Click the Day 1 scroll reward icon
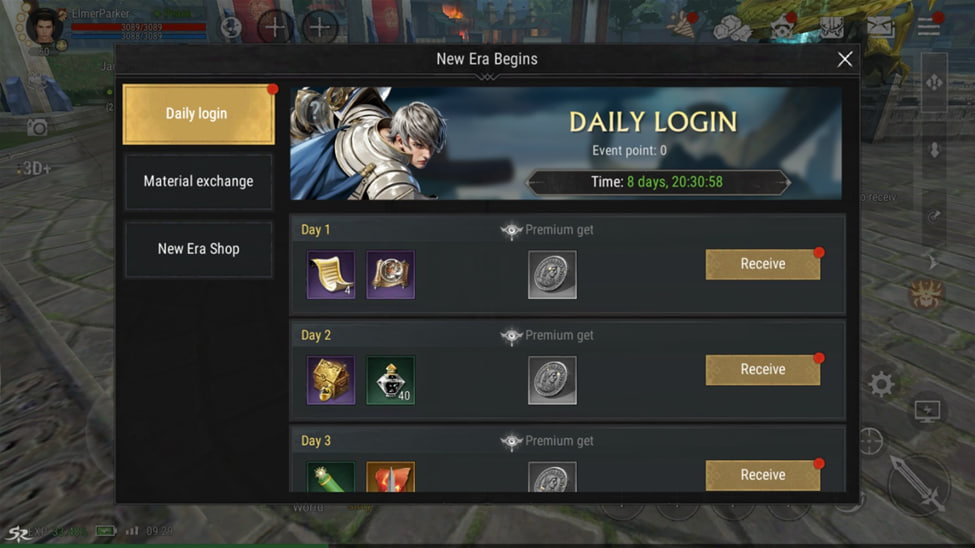 point(331,275)
